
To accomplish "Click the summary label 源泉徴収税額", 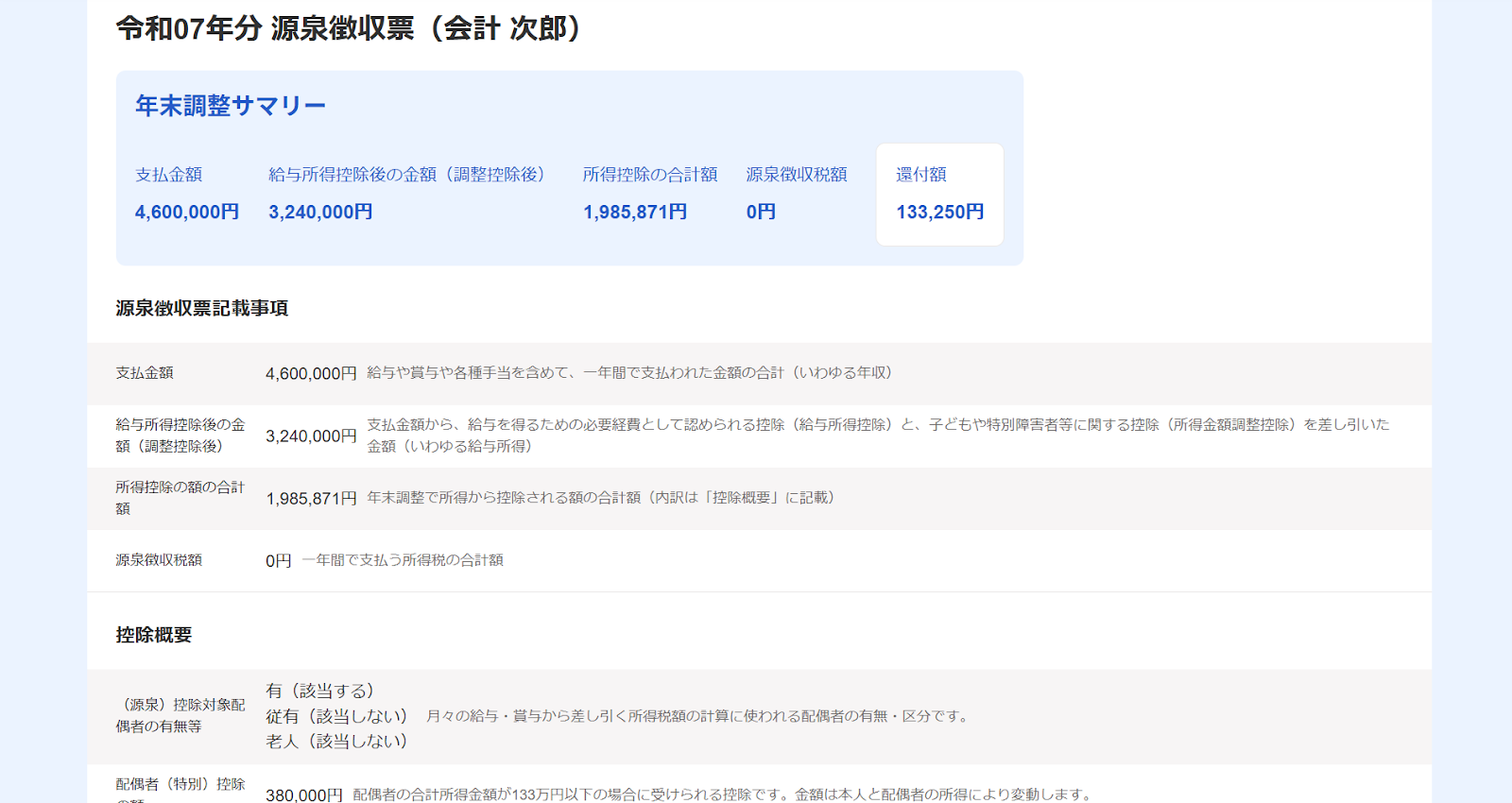I will (797, 175).
